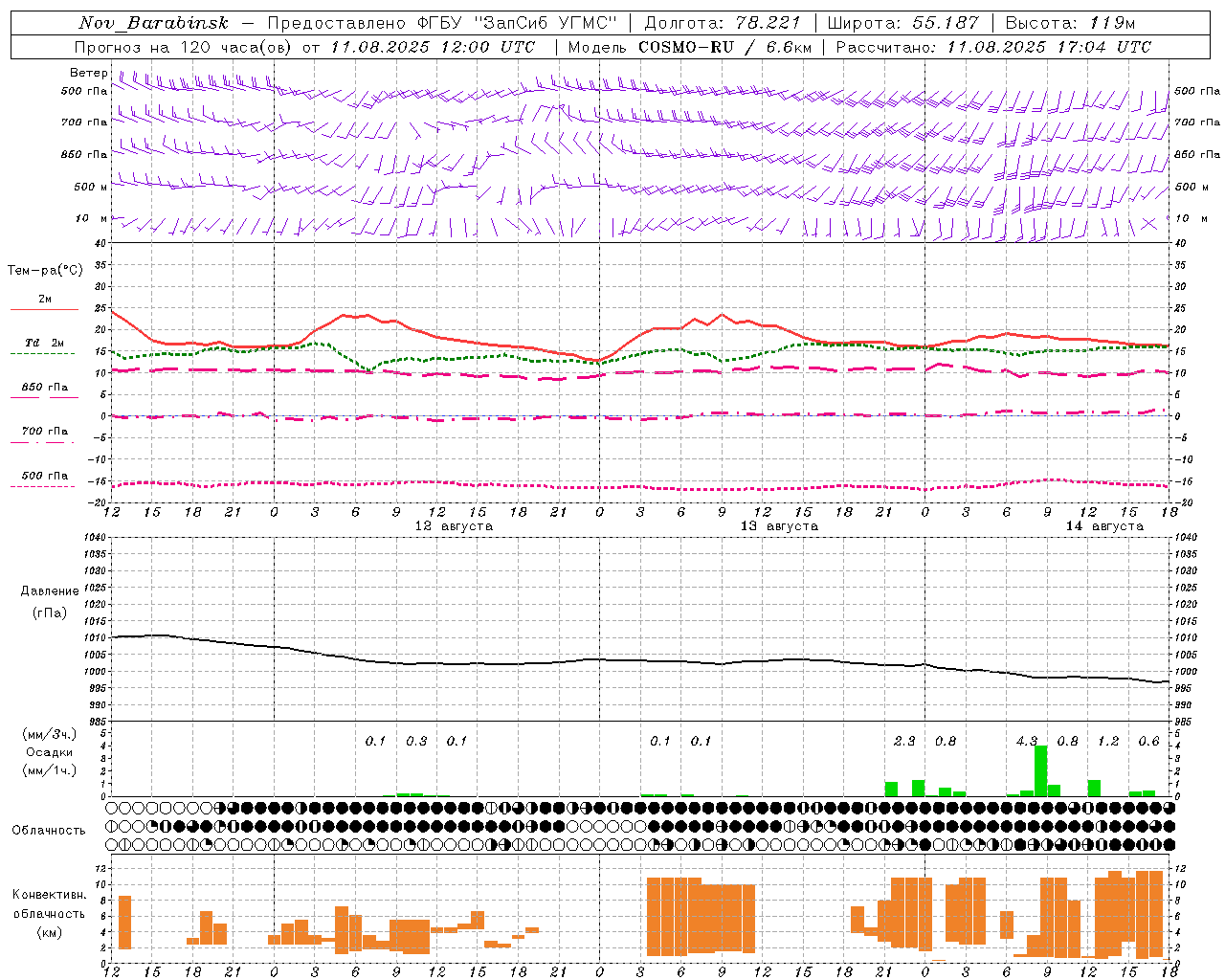This screenshot has width=1225, height=980.
Task: Click the '4.3' precipitation amount value
Action: coord(1027,742)
